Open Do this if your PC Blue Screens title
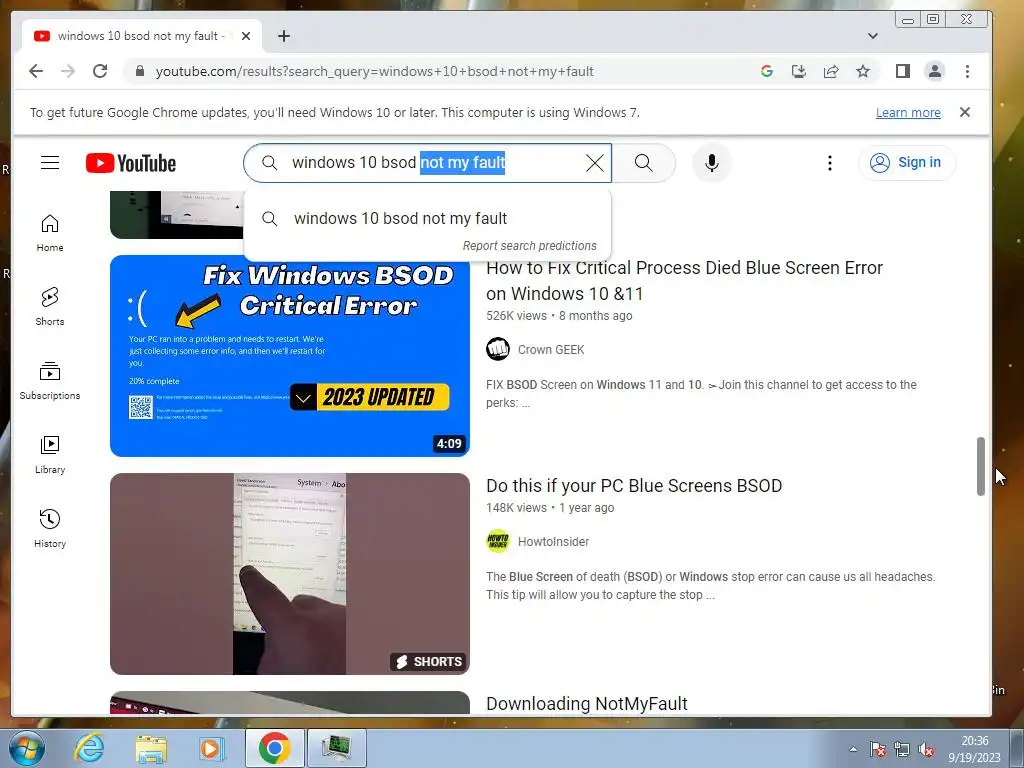This screenshot has width=1024, height=768. click(634, 486)
